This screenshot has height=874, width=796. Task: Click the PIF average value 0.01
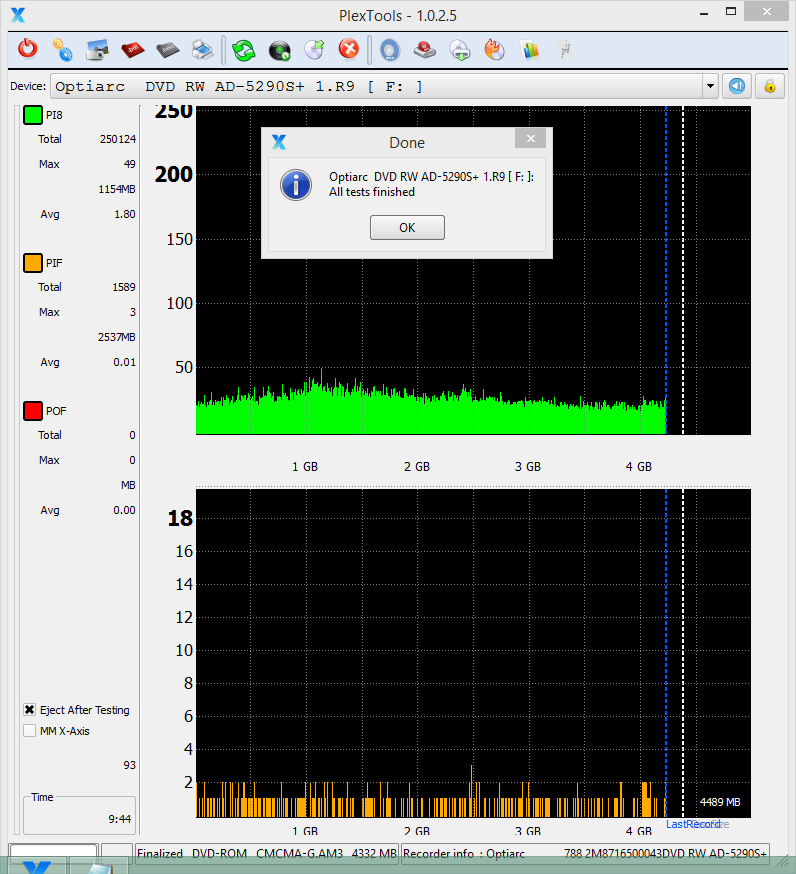(124, 362)
